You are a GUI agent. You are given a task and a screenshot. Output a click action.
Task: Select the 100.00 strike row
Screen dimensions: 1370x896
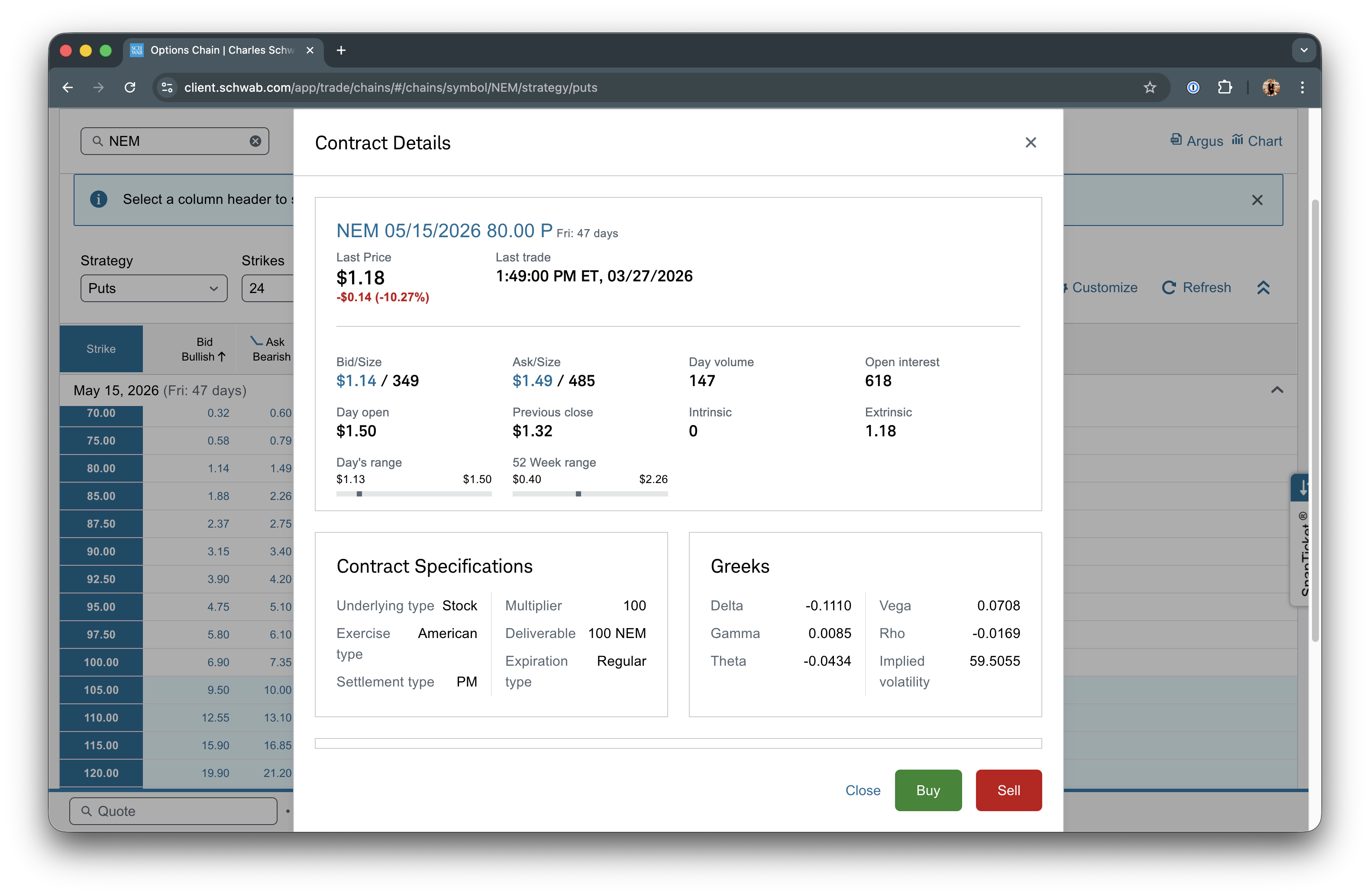[101, 662]
